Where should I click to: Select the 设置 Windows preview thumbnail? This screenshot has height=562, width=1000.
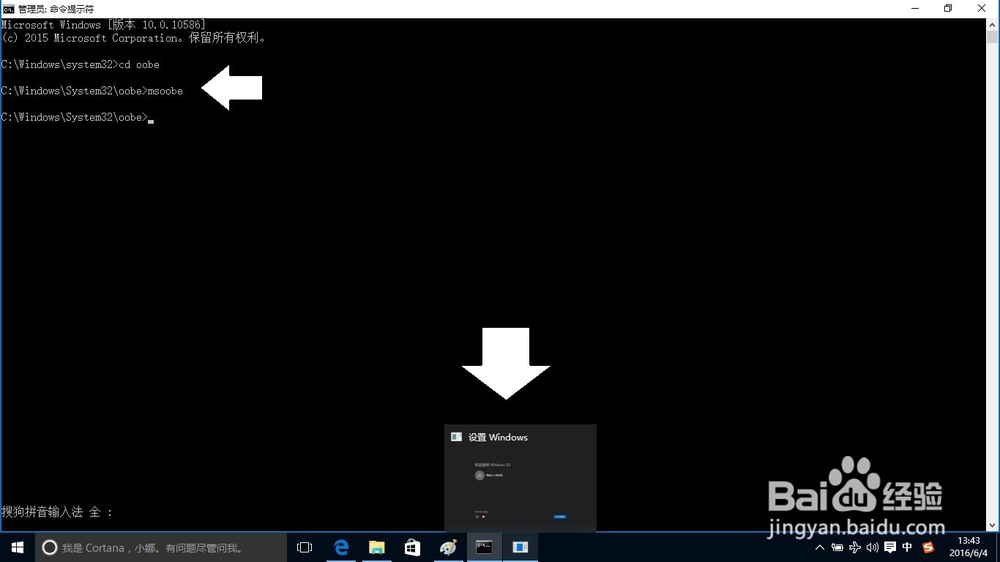(520, 478)
